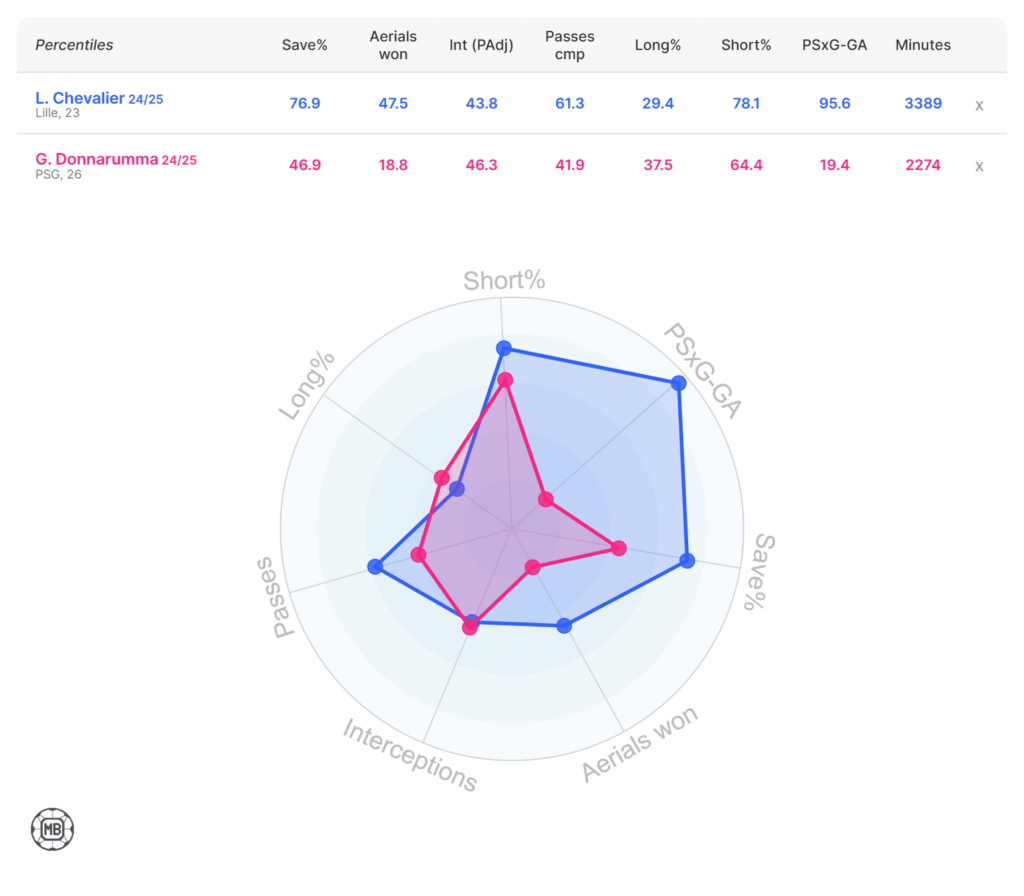Click the Save% column header
The height and width of the screenshot is (896, 1024).
point(305,45)
